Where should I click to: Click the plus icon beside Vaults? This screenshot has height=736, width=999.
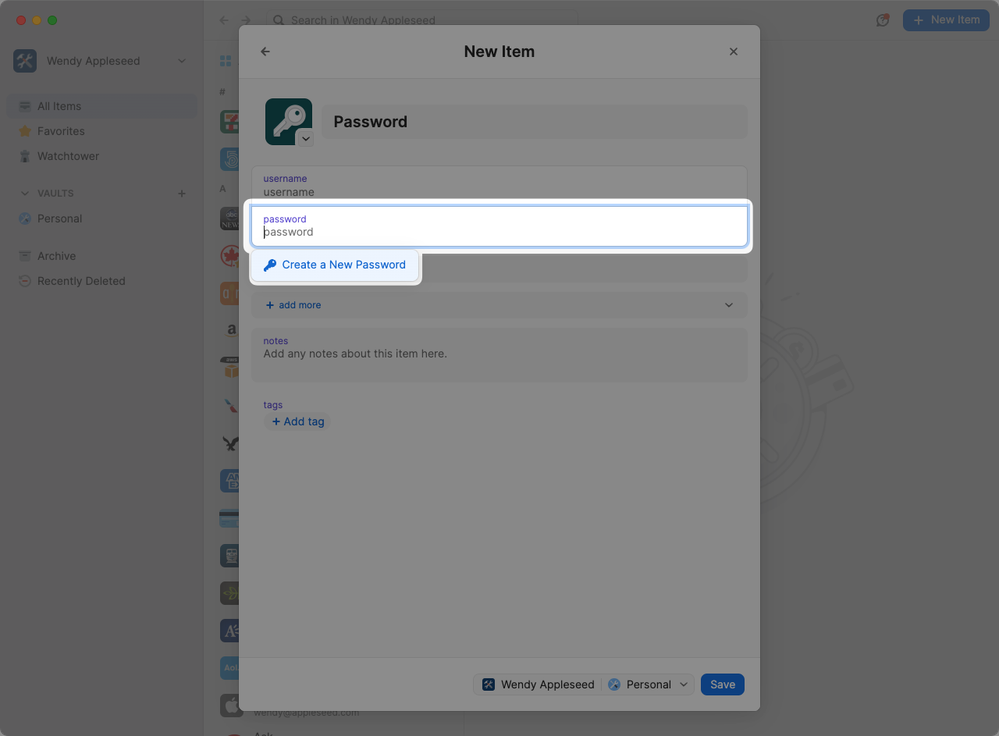point(181,193)
